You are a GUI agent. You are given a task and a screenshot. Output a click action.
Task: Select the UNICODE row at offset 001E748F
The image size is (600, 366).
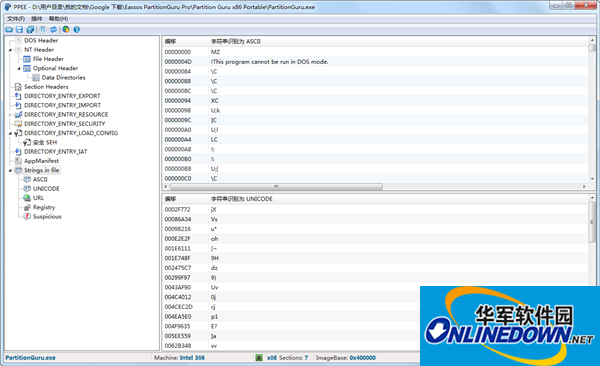[x=375, y=258]
